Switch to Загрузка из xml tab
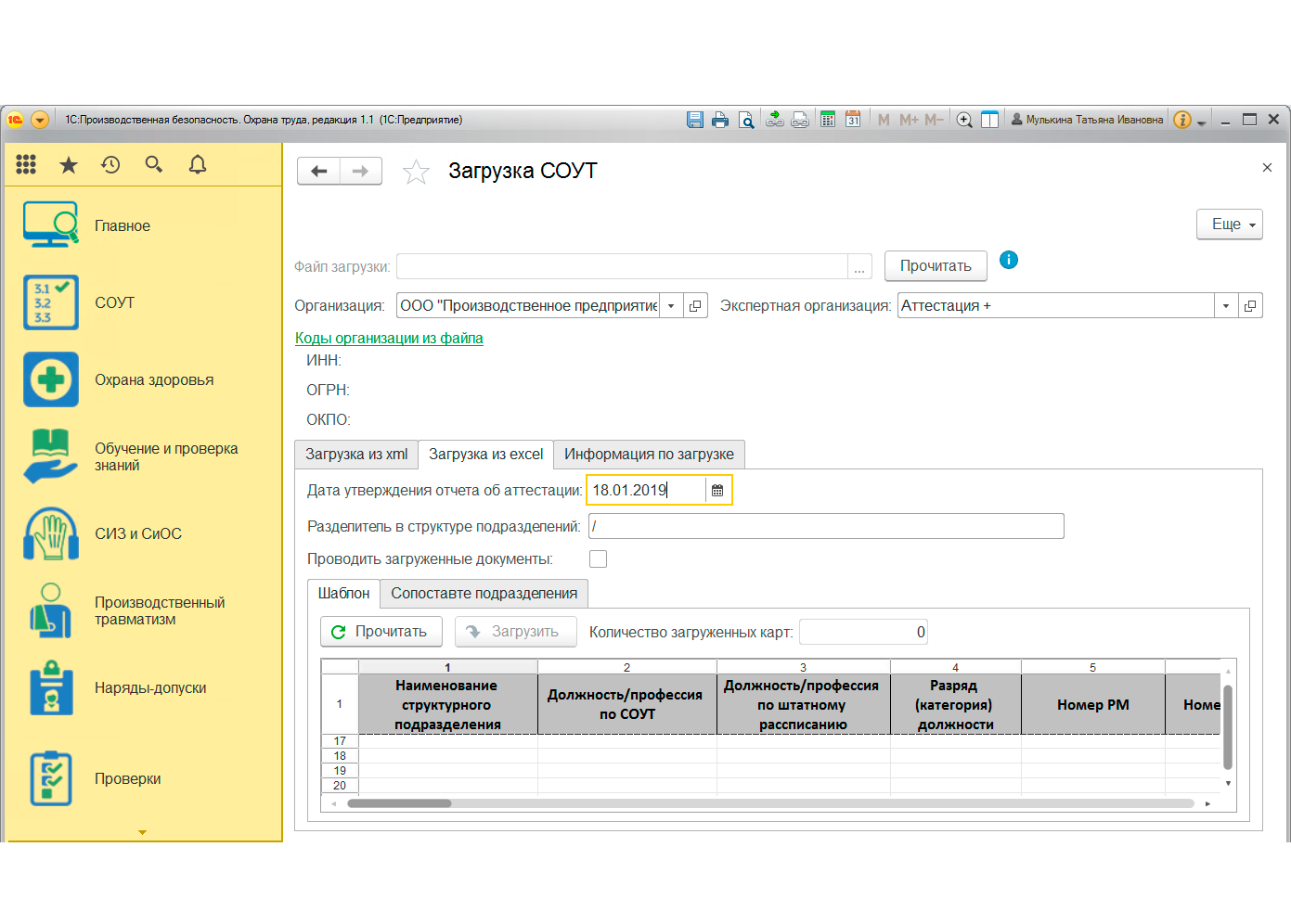Image resolution: width=1291 pixels, height=924 pixels. coord(356,455)
